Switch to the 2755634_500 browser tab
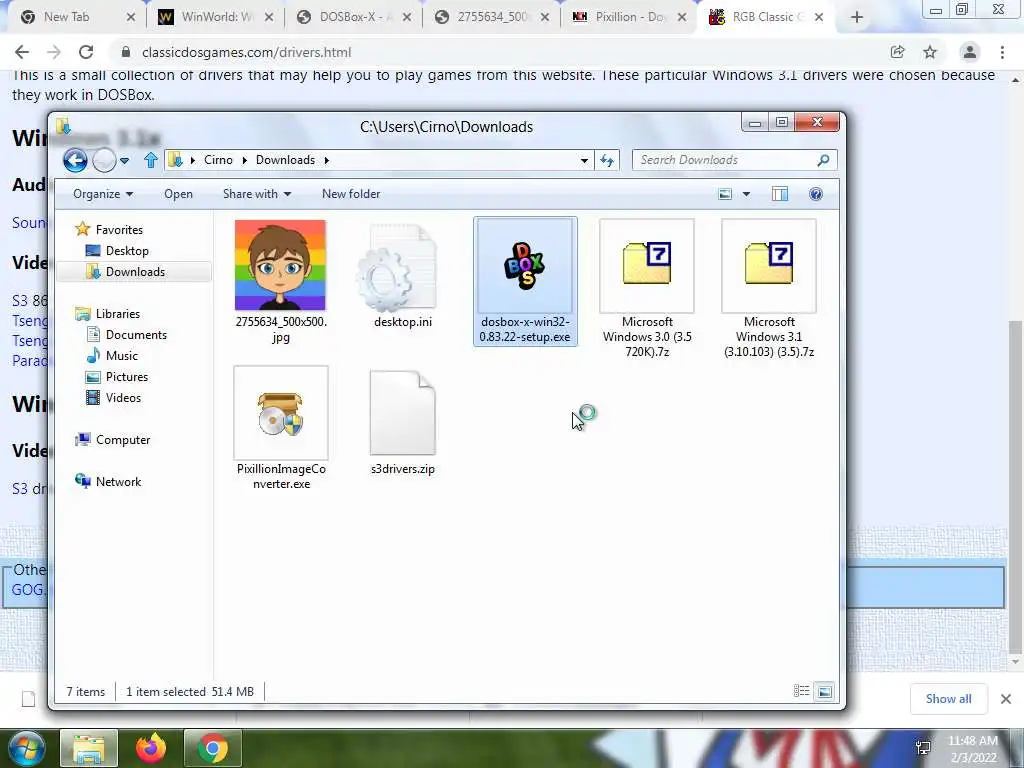 (491, 17)
